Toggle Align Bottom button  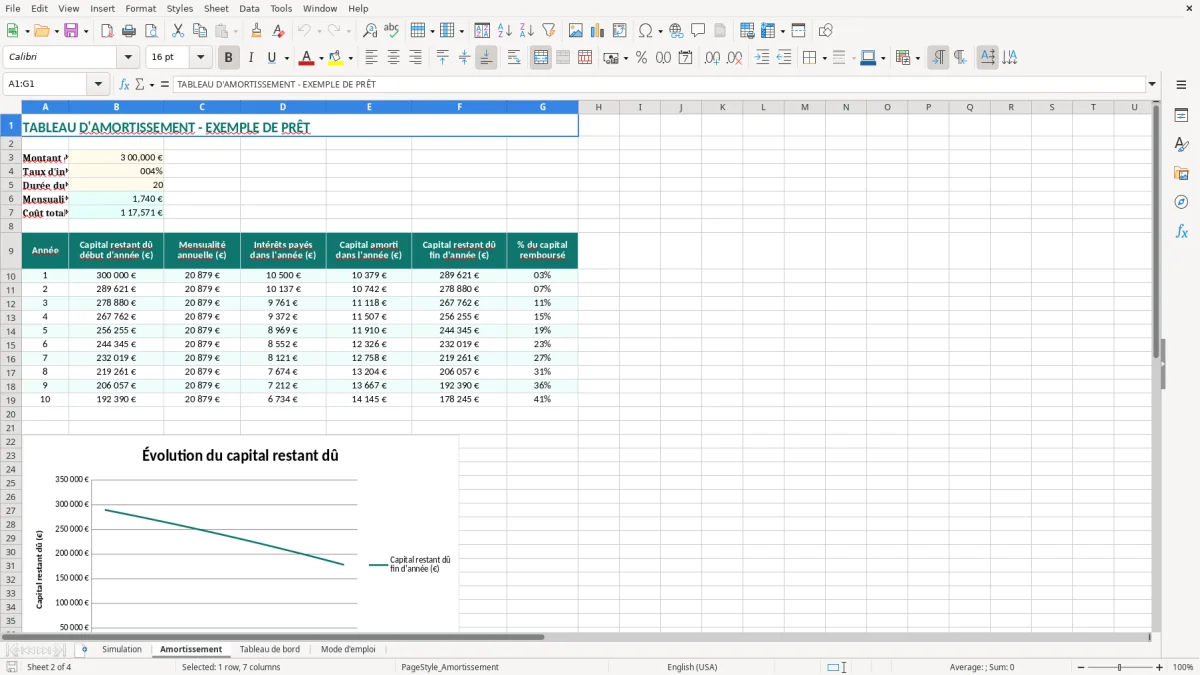coord(486,58)
